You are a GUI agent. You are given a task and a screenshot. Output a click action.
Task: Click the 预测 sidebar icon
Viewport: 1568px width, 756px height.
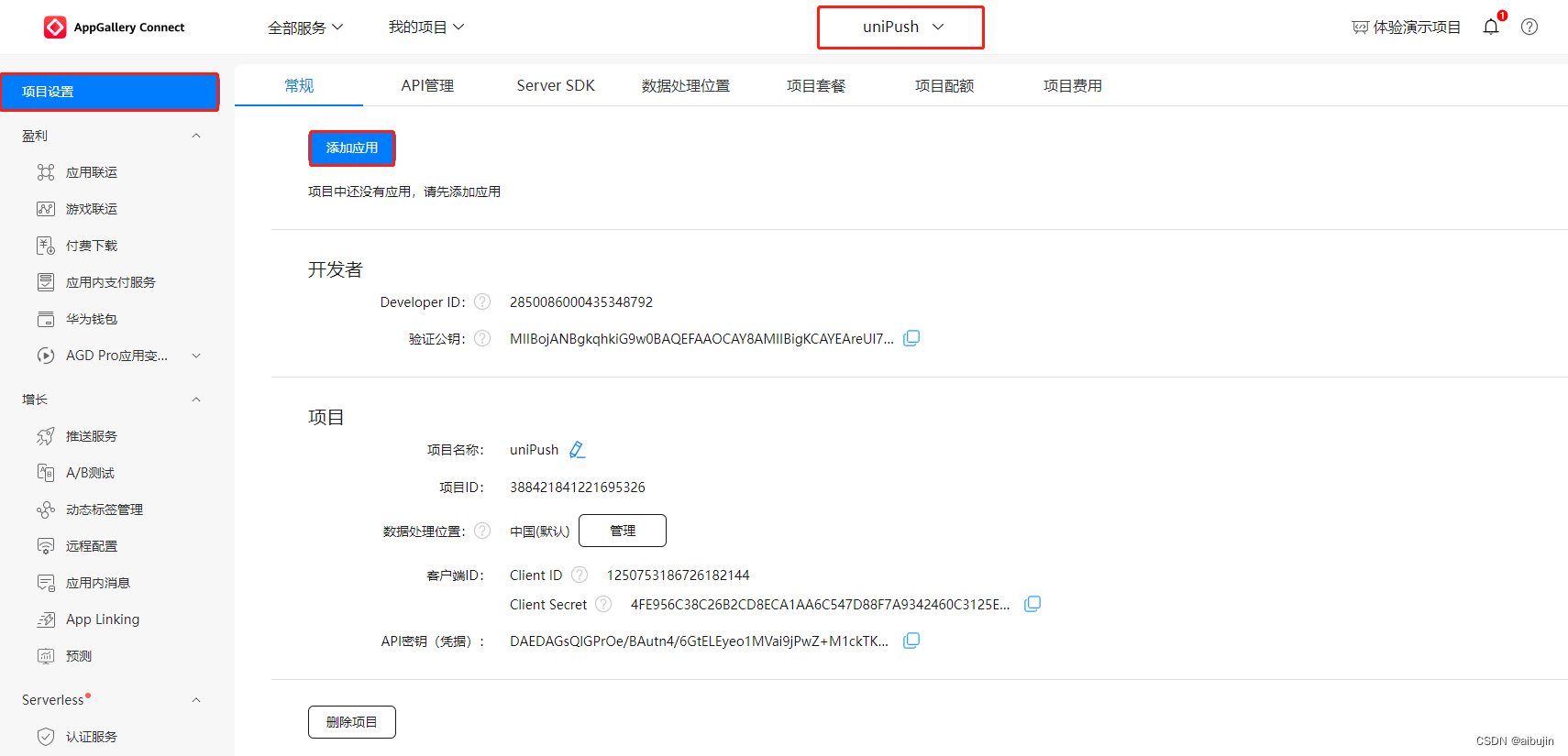click(46, 656)
